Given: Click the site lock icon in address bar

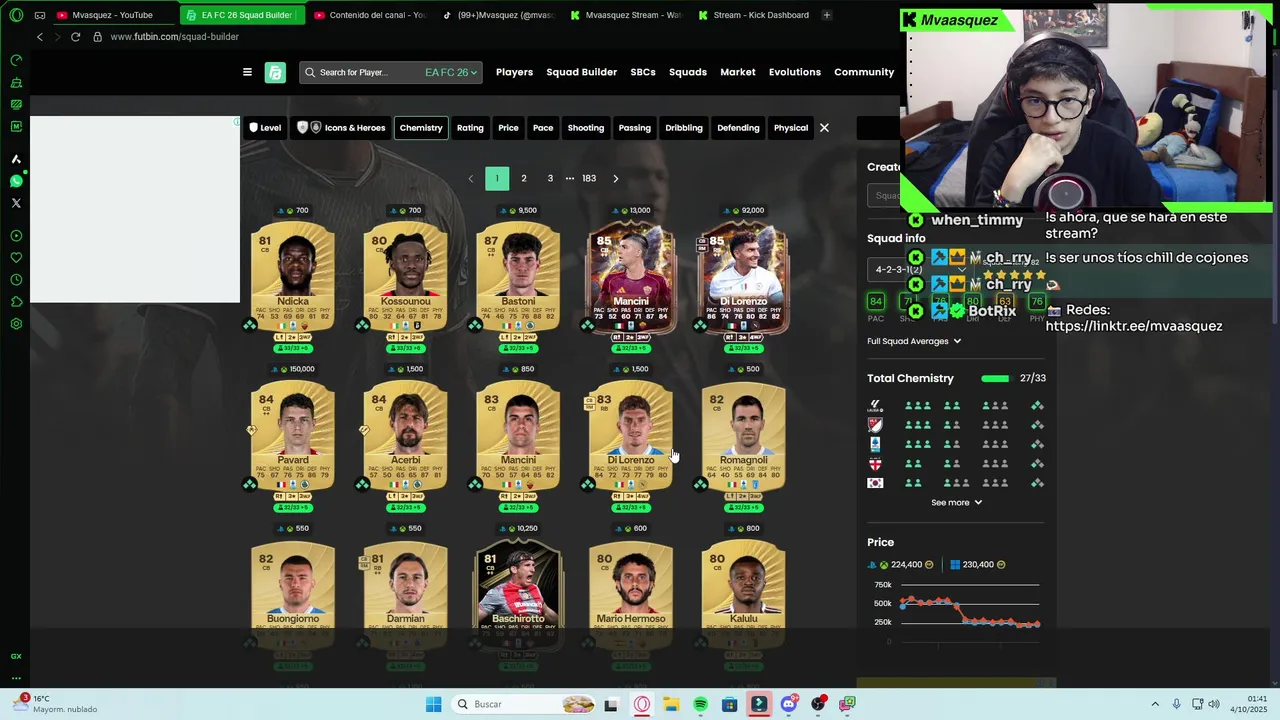Looking at the screenshot, I should click(x=97, y=37).
